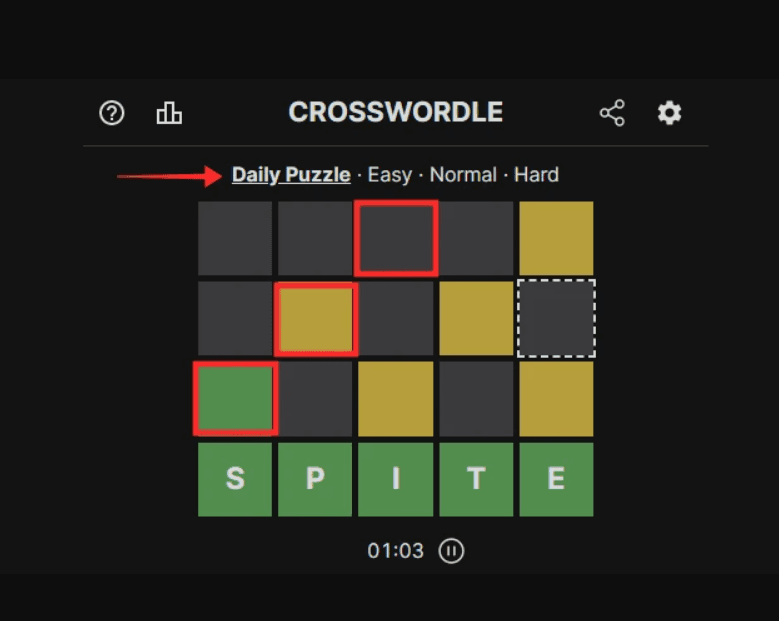Click the green E tile
The width and height of the screenshot is (779, 621).
pyautogui.click(x=556, y=480)
